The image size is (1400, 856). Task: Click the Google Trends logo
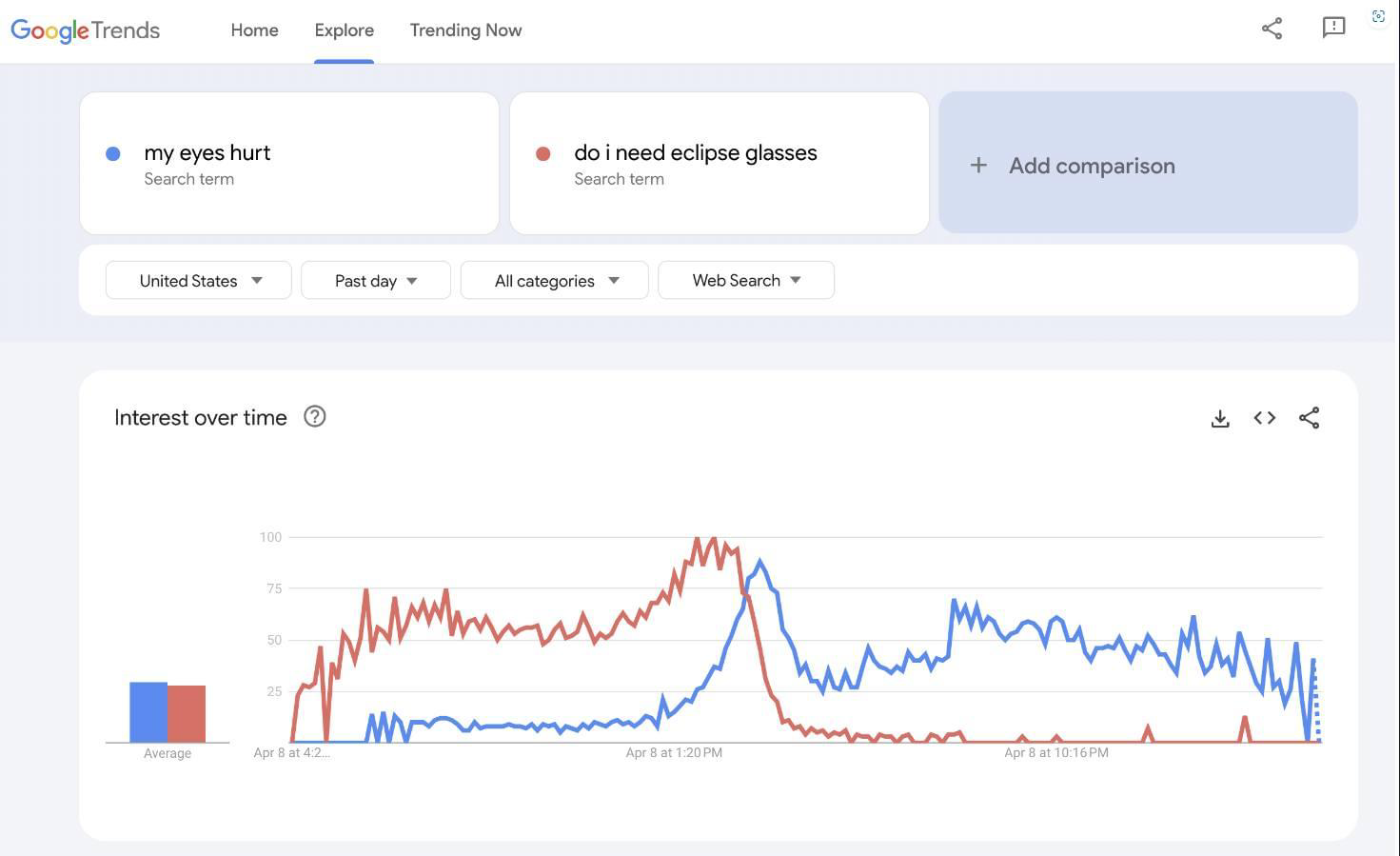[x=86, y=30]
